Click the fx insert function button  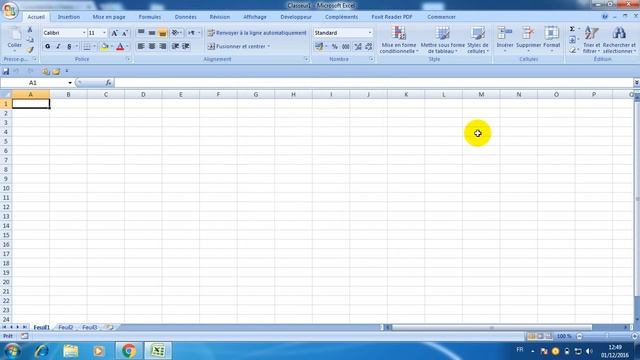[108, 83]
